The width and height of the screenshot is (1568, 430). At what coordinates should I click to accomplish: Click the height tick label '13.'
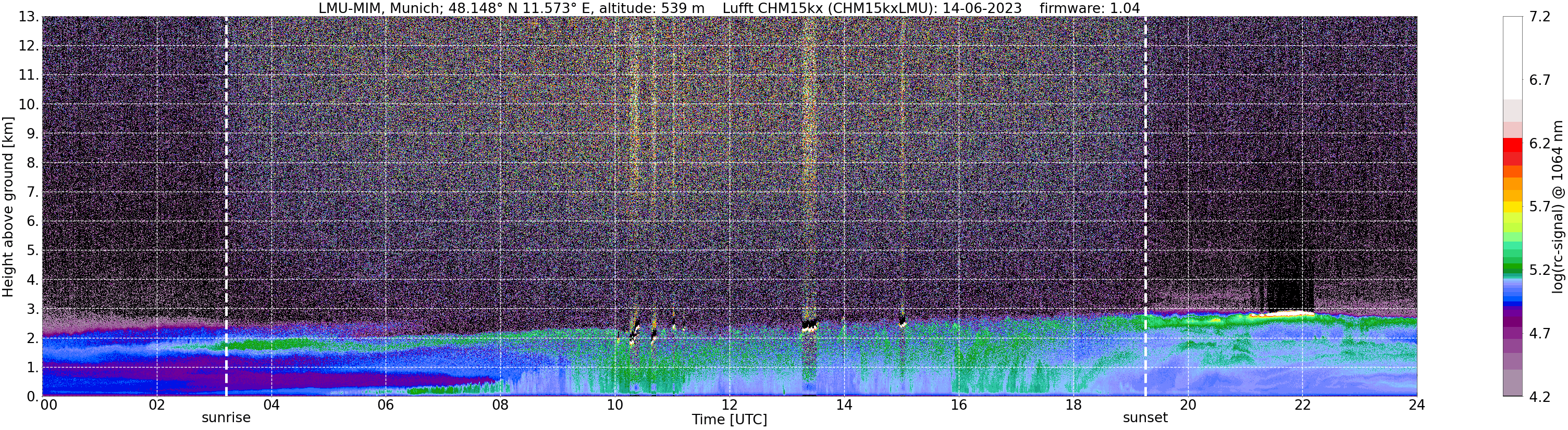click(x=29, y=17)
